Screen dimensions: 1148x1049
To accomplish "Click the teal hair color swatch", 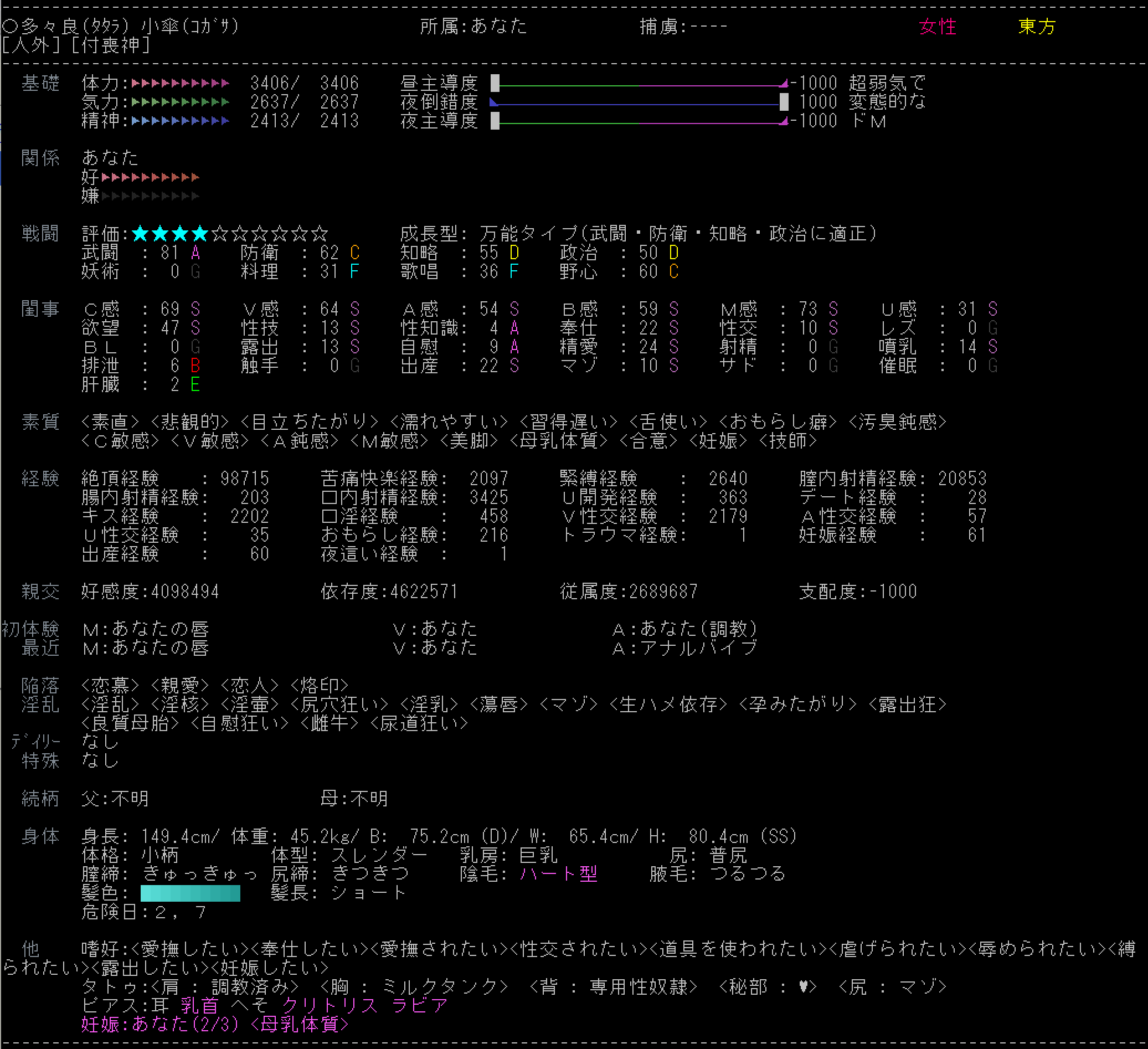I will pyautogui.click(x=190, y=893).
